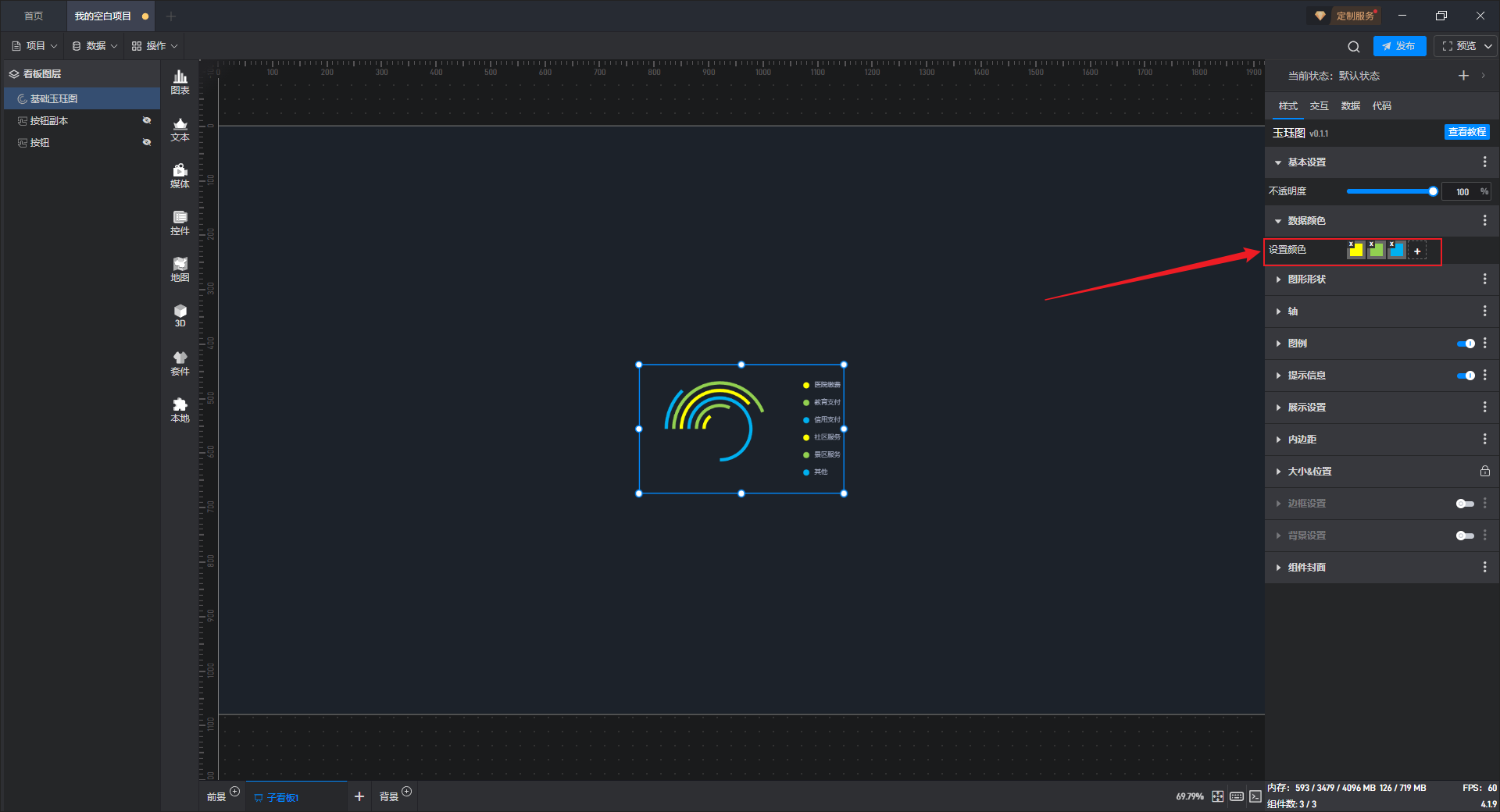Expand the 轴 axis section
This screenshot has width=1500, height=812.
[1278, 312]
